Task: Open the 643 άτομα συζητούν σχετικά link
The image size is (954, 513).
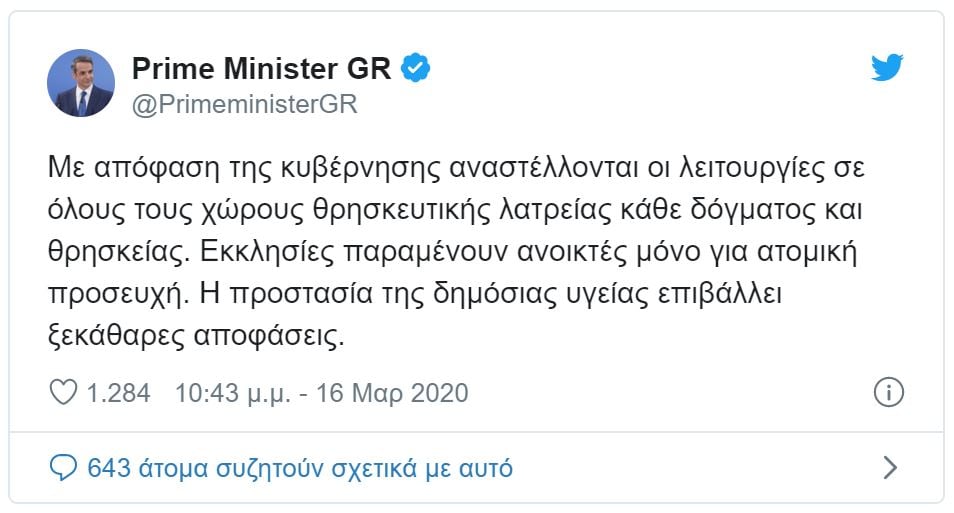Action: click(300, 468)
